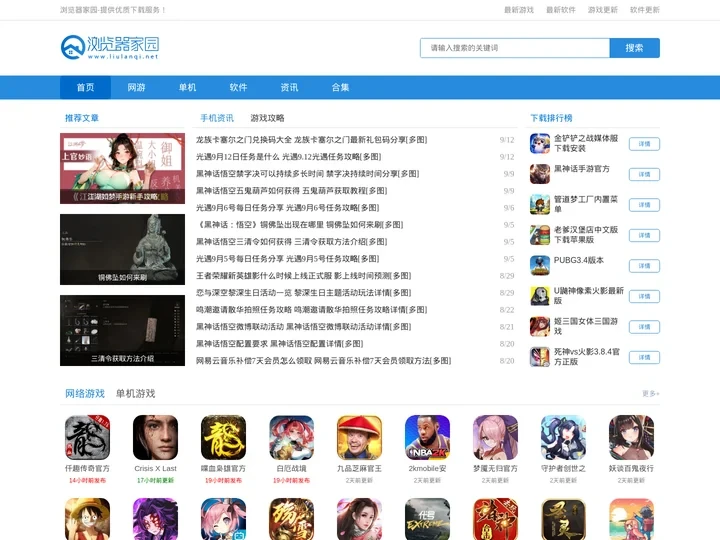Switch to 网络游戏 tab
The height and width of the screenshot is (540, 720).
click(x=85, y=394)
